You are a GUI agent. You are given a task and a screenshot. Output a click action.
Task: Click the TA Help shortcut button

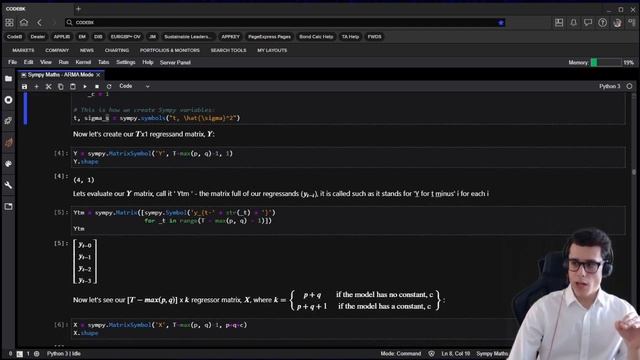[350, 37]
